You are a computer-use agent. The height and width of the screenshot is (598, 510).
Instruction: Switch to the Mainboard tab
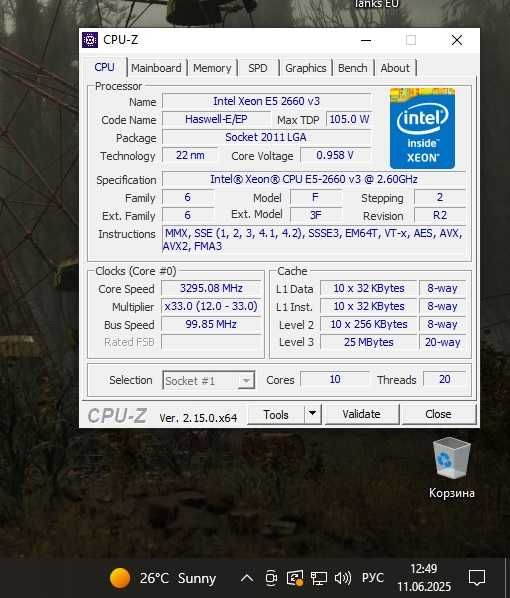(x=156, y=68)
